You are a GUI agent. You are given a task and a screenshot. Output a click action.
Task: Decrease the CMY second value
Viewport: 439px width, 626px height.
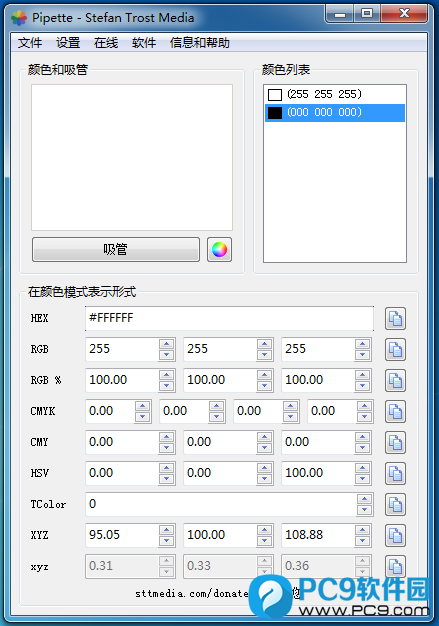pos(264,448)
